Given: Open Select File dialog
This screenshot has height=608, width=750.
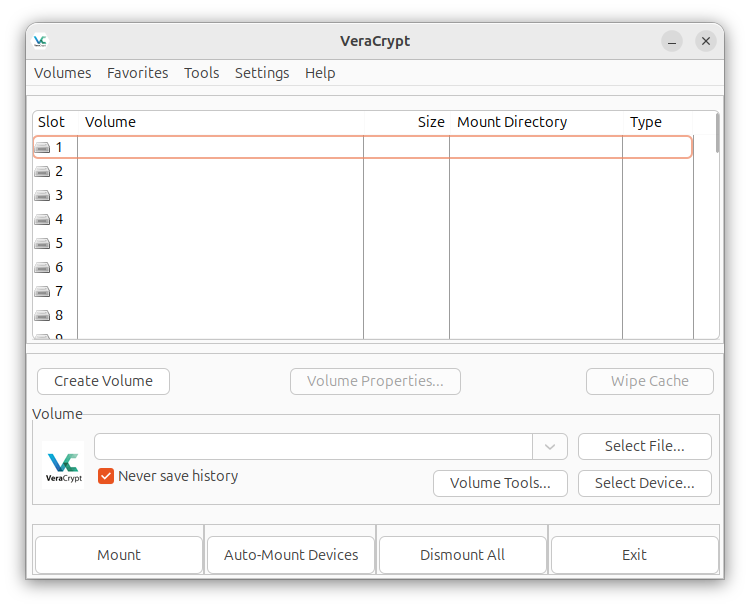Looking at the screenshot, I should coord(645,446).
